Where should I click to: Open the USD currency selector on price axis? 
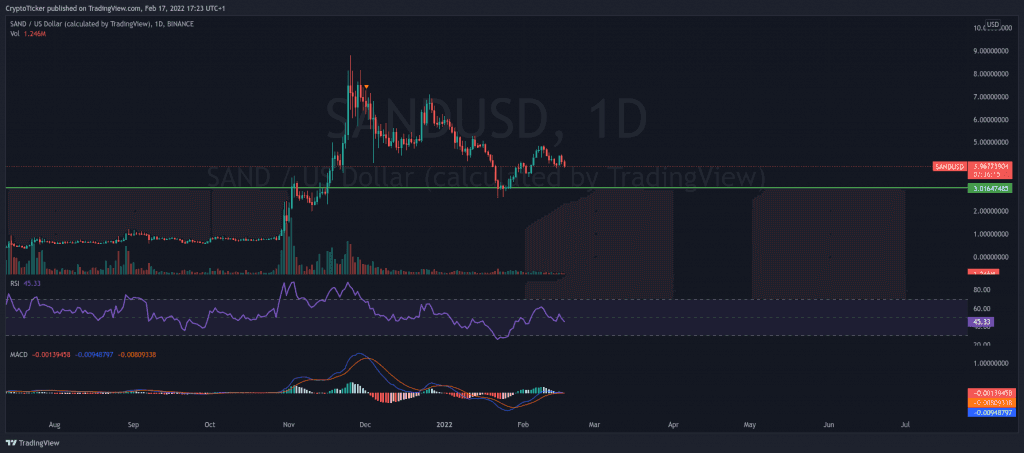pos(992,24)
